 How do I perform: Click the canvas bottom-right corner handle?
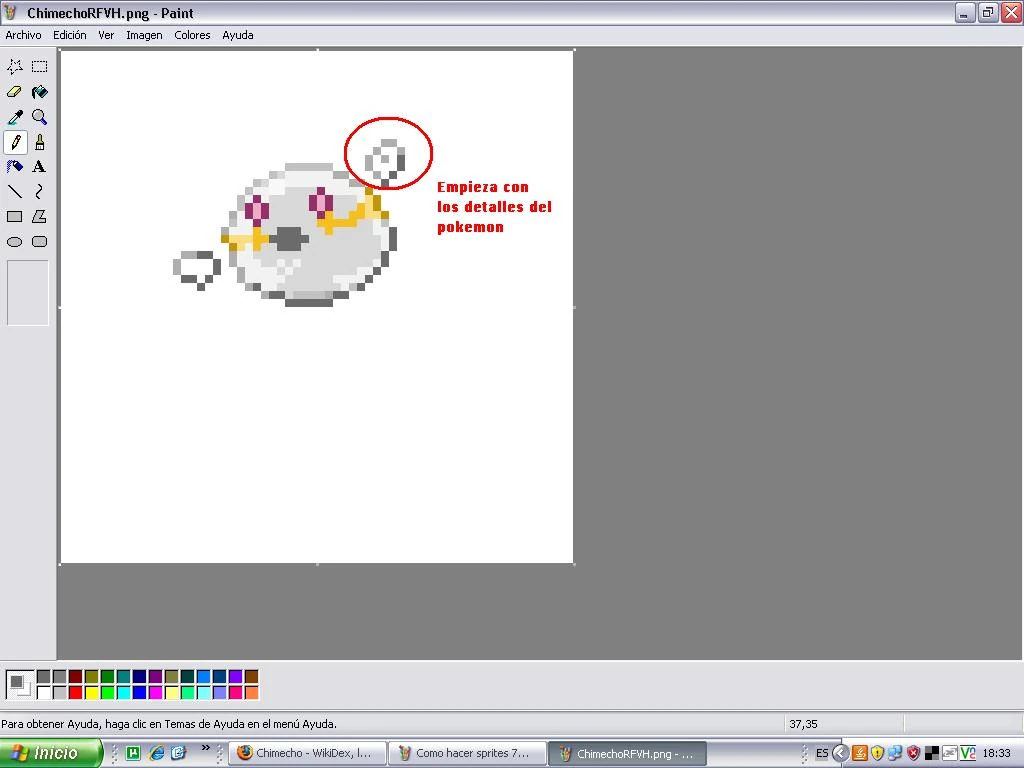[574, 564]
